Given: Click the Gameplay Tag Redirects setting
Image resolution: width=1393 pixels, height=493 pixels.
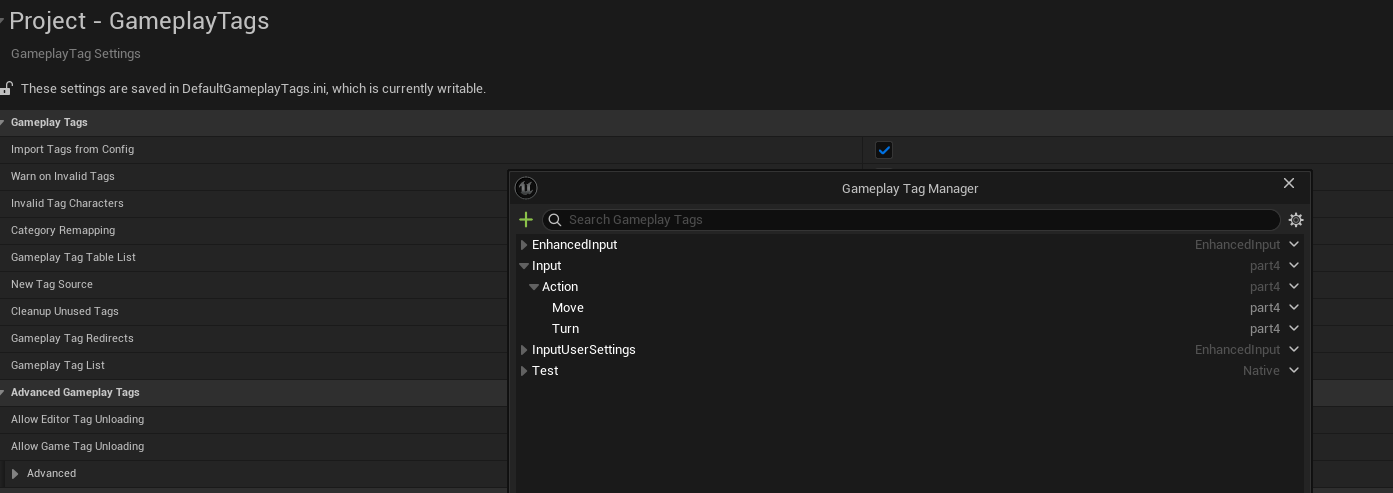Looking at the screenshot, I should 72,339.
